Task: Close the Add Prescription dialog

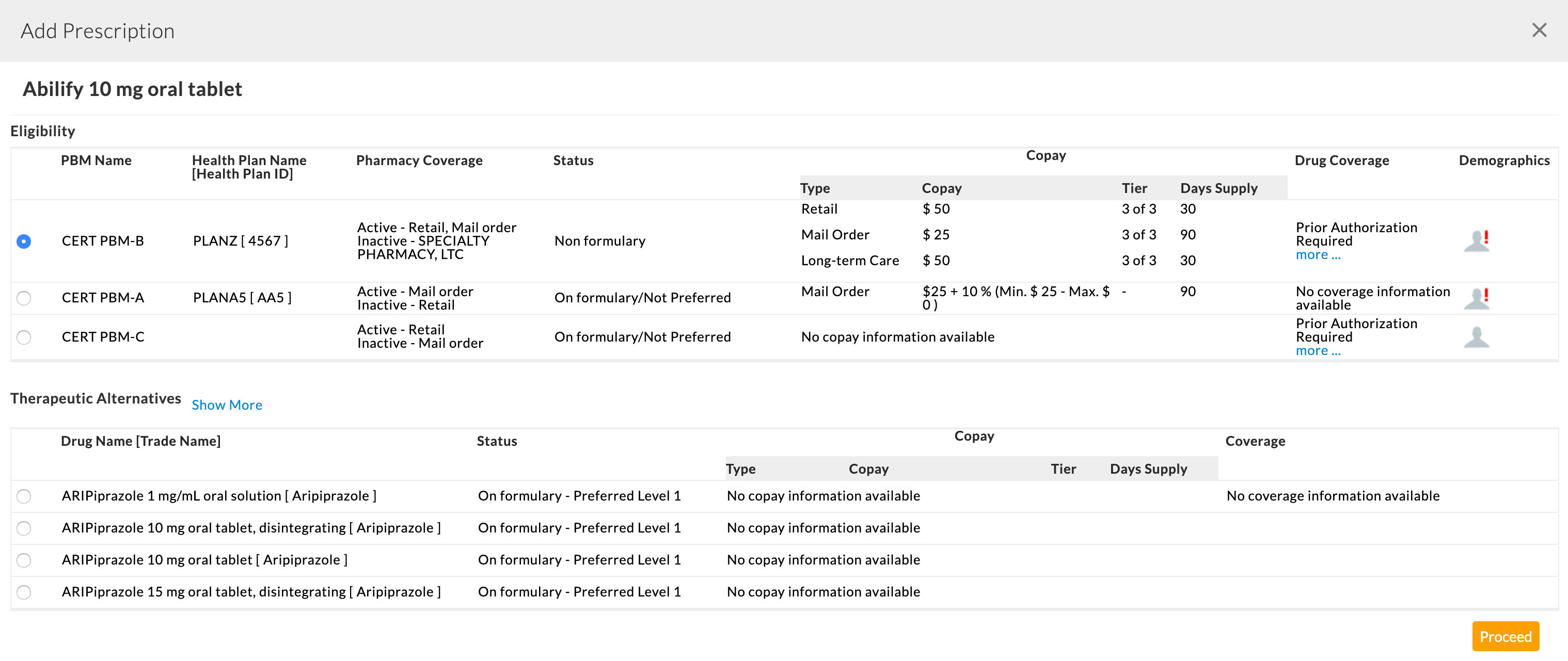Action: pos(1539,30)
